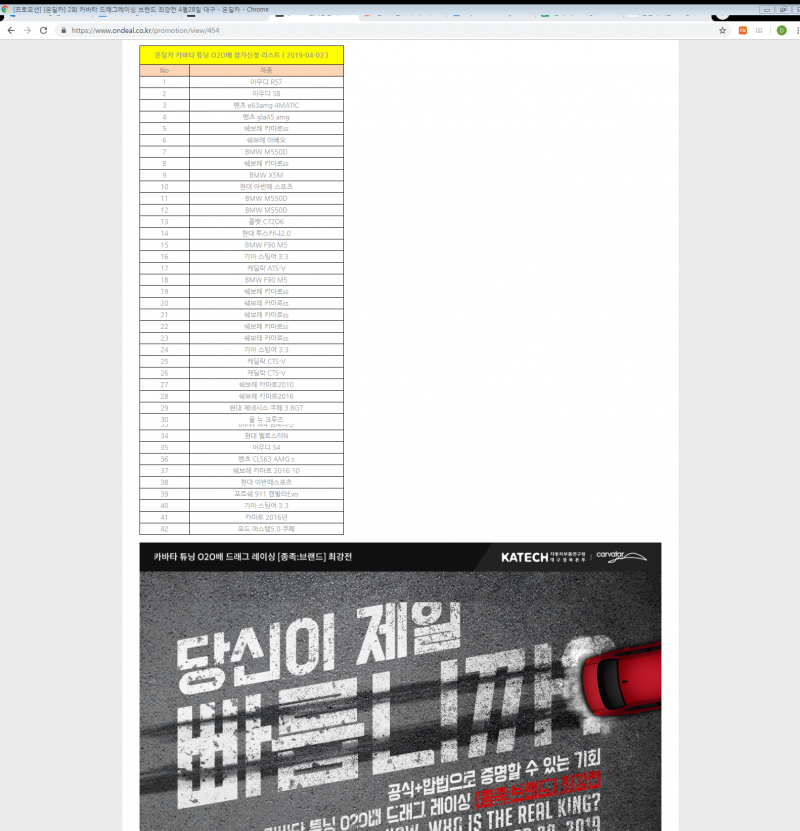Click the 'No' column header
The image size is (800, 831).
tap(164, 70)
